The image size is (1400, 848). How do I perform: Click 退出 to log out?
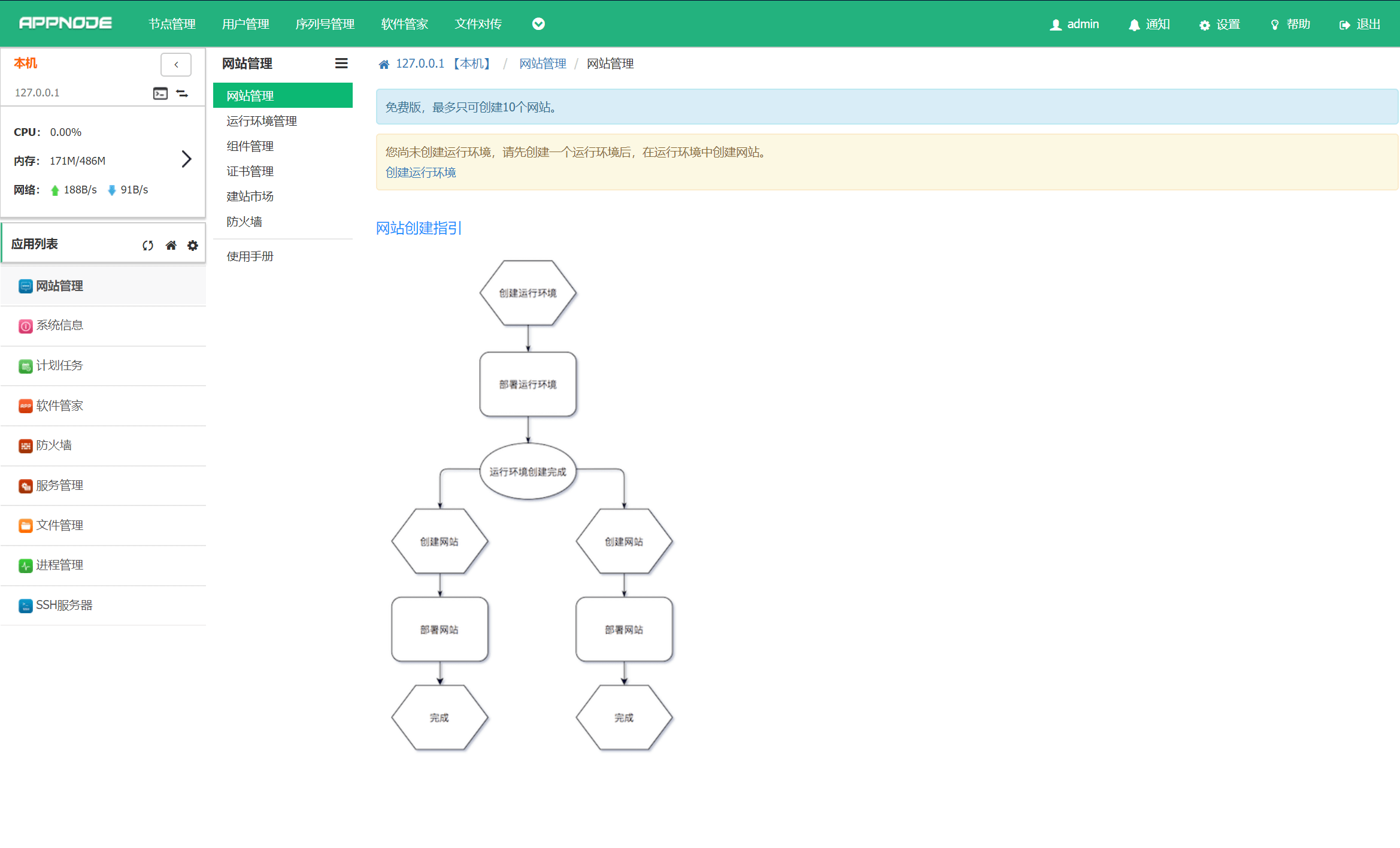1360,24
